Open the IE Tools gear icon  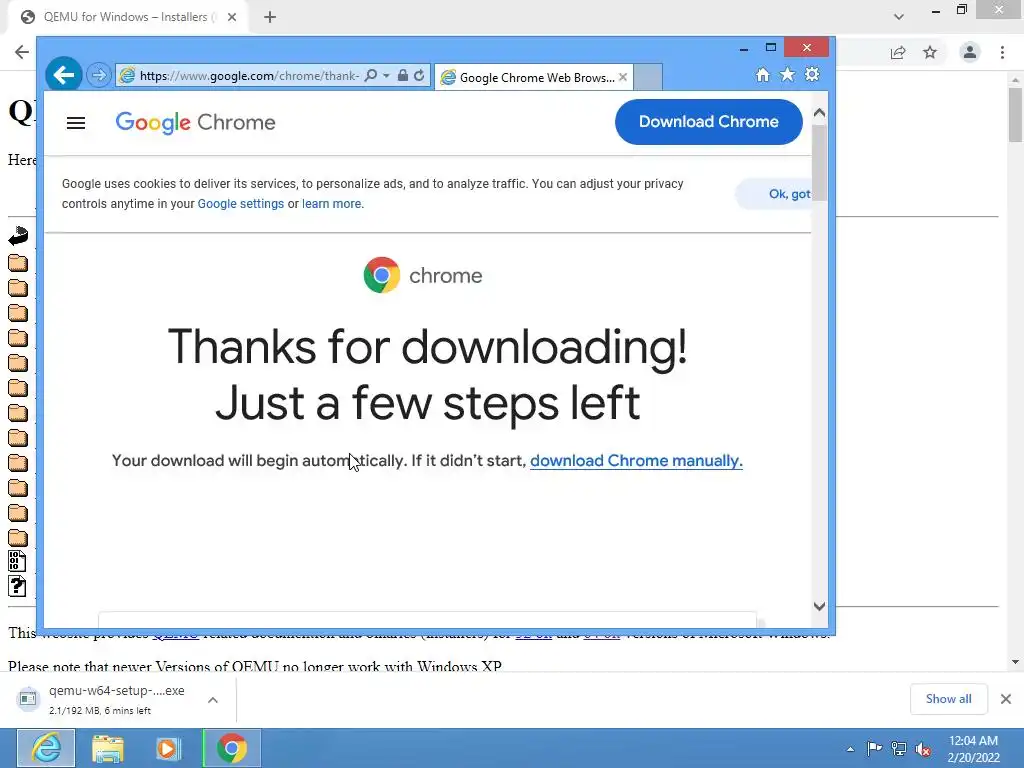(x=812, y=74)
